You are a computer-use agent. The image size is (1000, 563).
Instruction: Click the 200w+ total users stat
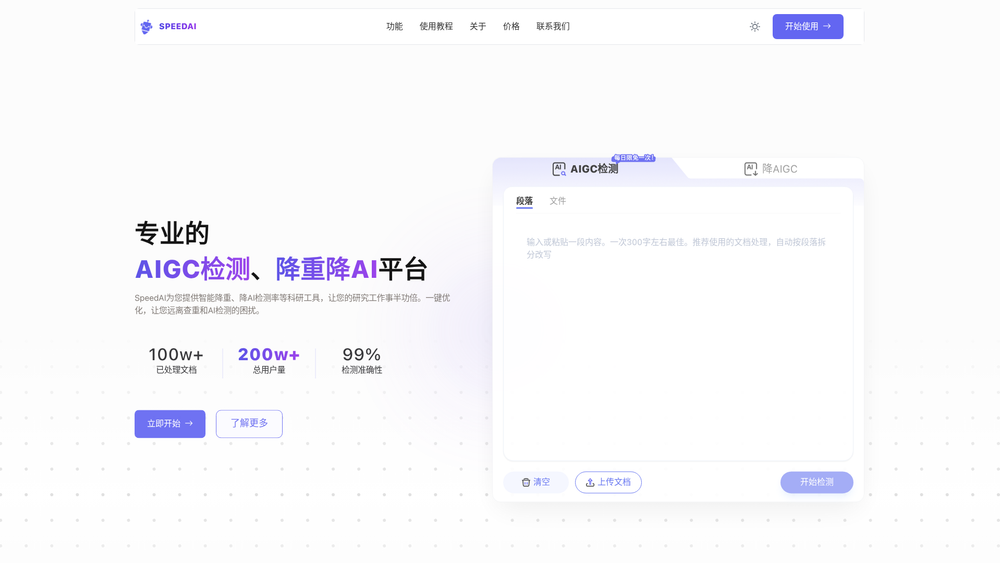(x=268, y=355)
